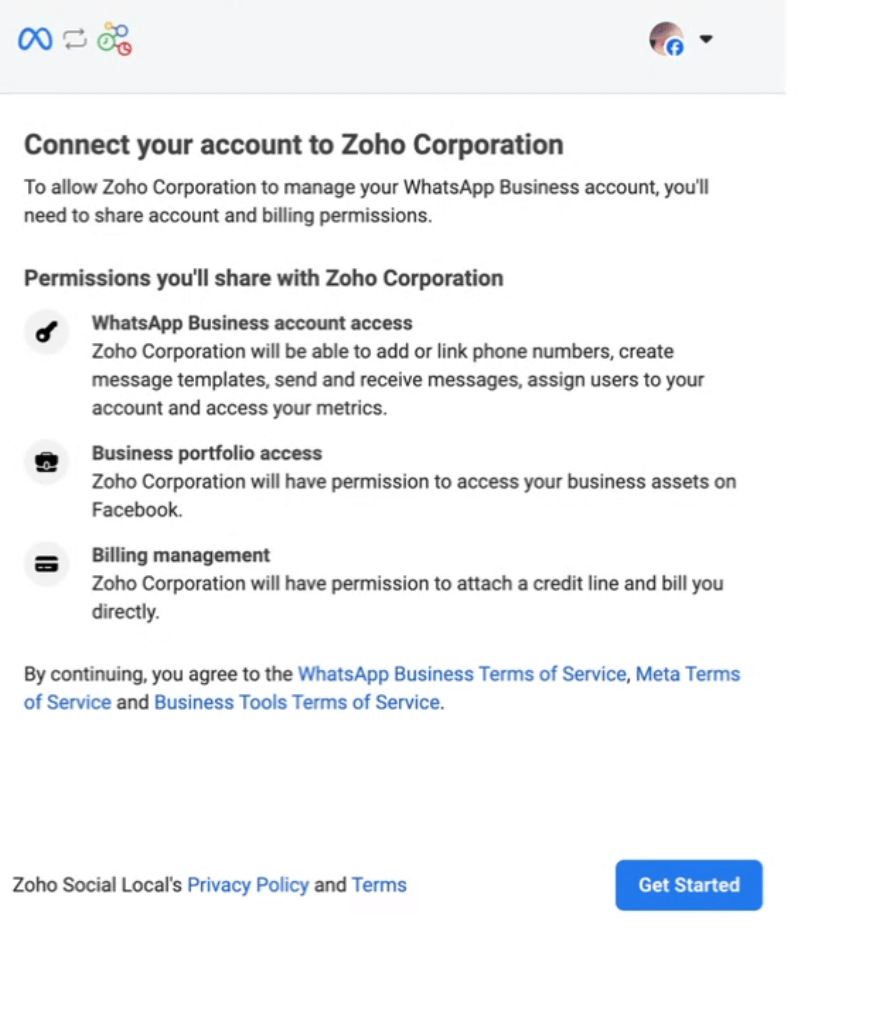Click the Connect your account heading
The image size is (896, 1032).
[293, 145]
